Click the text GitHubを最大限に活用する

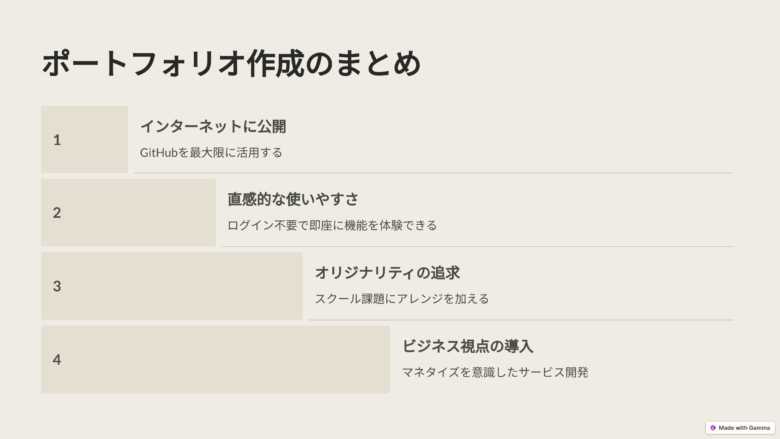[211, 153]
